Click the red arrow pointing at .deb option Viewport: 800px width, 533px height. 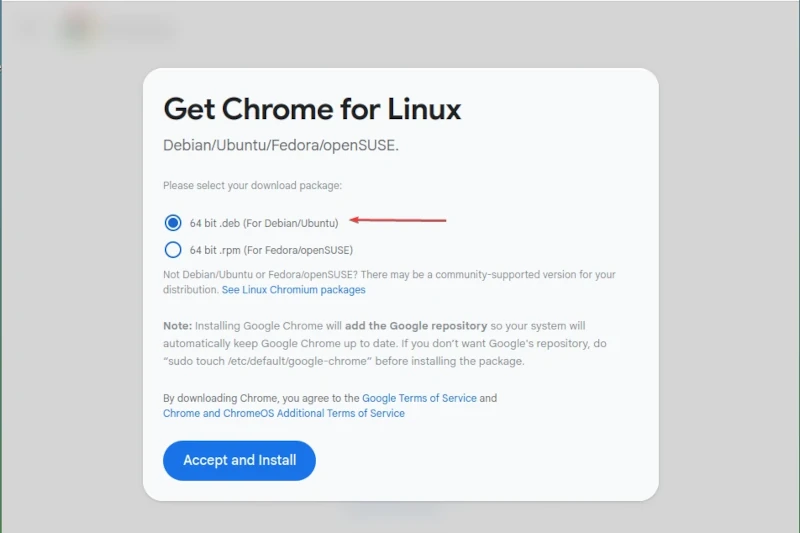click(x=398, y=220)
